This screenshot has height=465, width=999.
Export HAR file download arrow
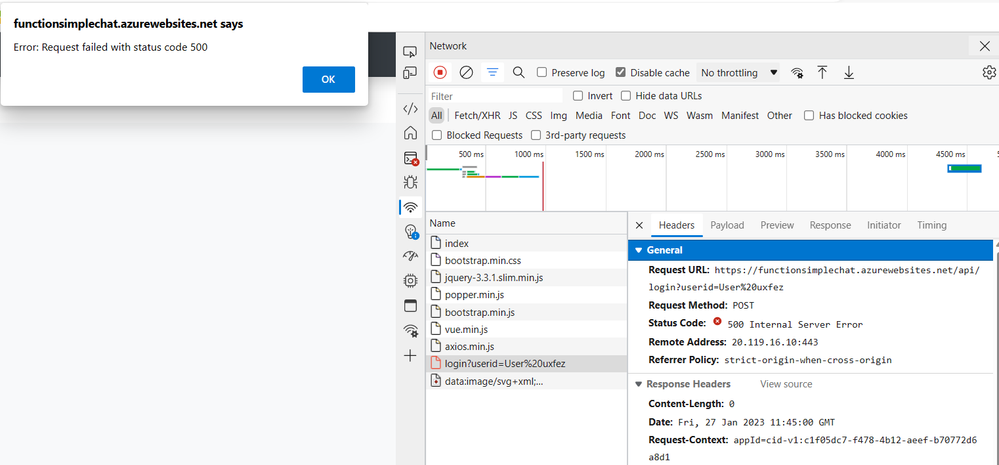849,73
